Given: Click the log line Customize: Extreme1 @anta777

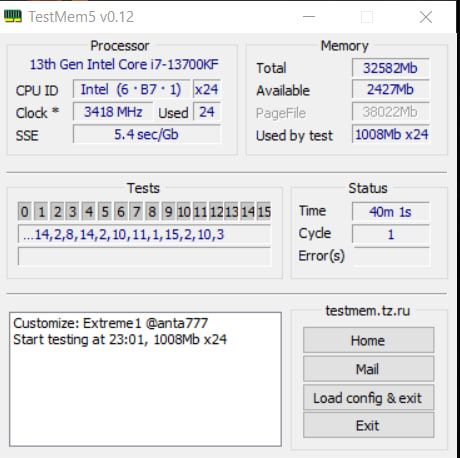Looking at the screenshot, I should 110,323.
